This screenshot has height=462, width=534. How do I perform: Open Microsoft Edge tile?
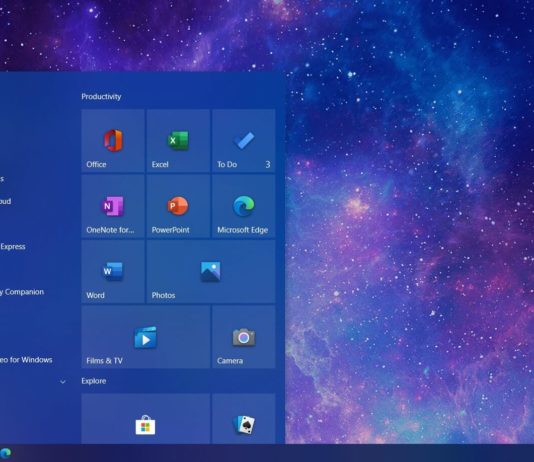tap(244, 206)
